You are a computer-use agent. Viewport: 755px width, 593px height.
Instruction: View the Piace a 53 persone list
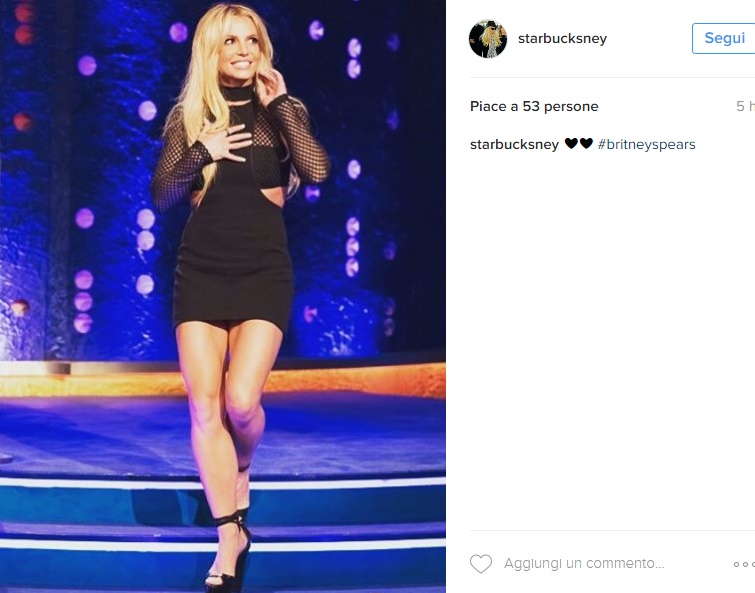coord(534,106)
